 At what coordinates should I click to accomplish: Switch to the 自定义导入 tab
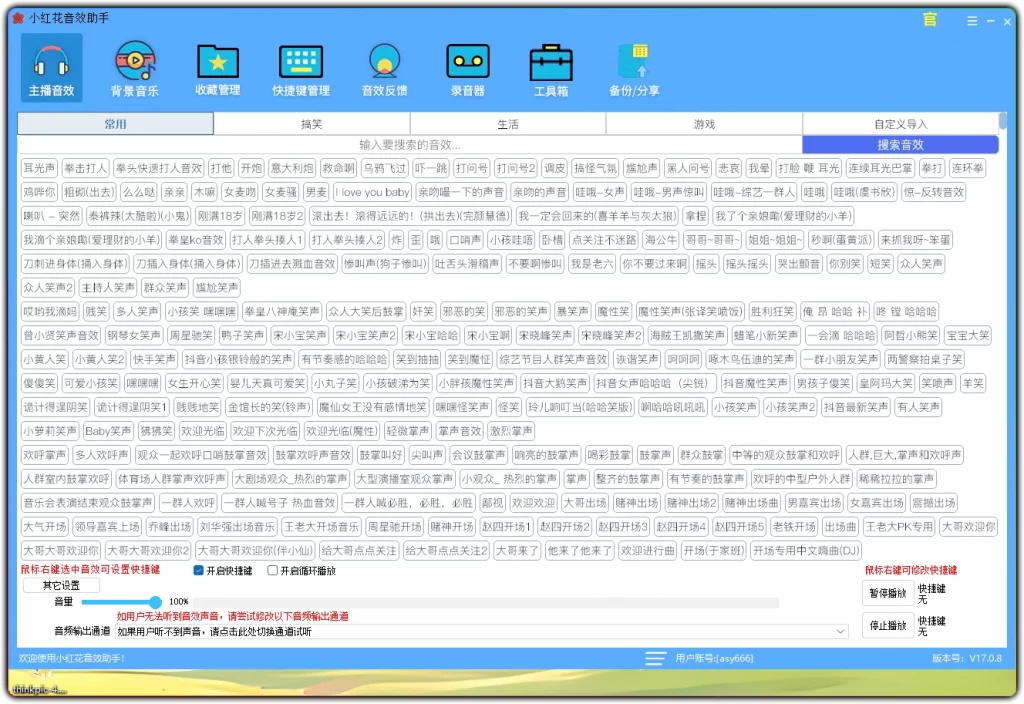point(901,123)
